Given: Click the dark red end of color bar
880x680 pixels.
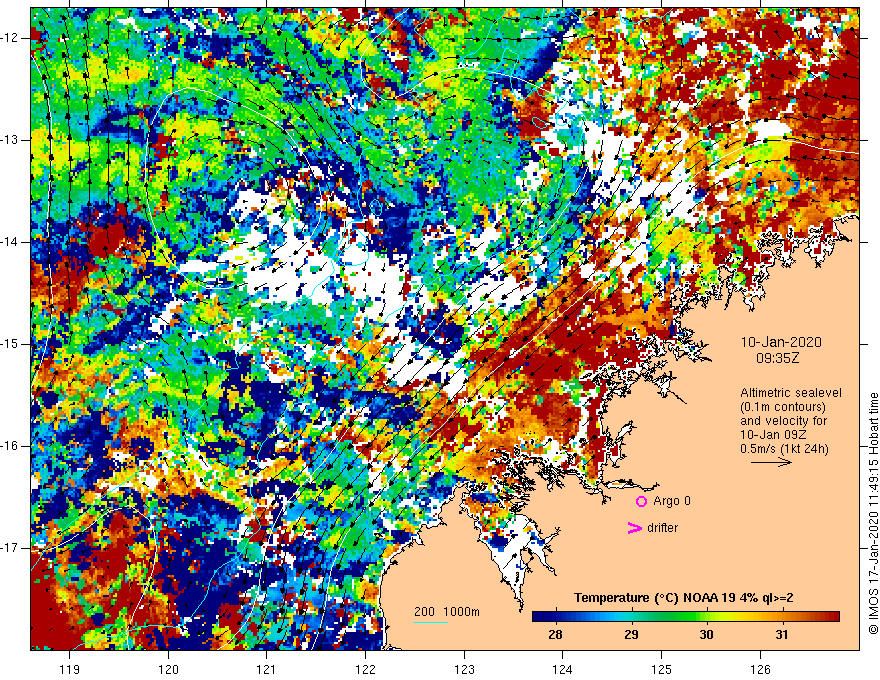Looking at the screenshot, I should (x=834, y=617).
